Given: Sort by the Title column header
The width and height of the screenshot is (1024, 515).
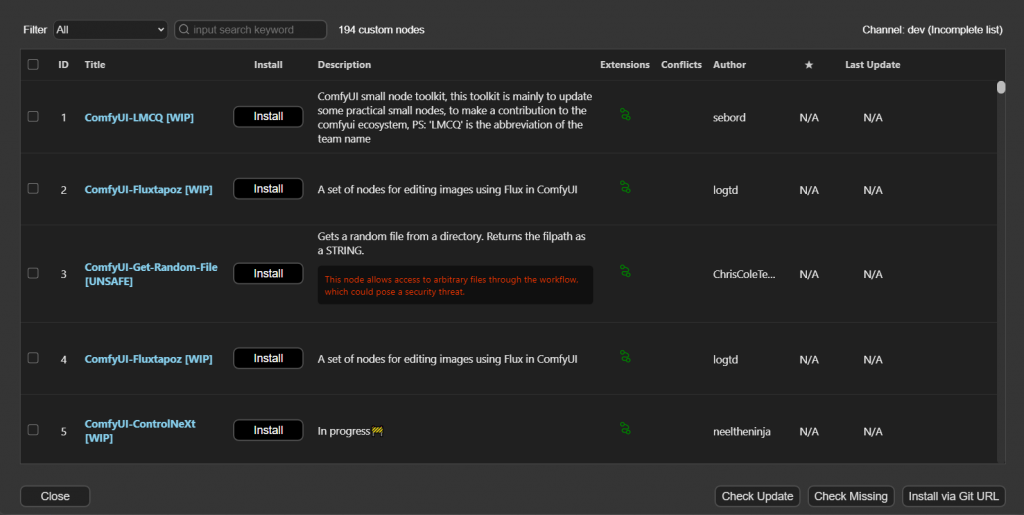Looking at the screenshot, I should click(95, 65).
